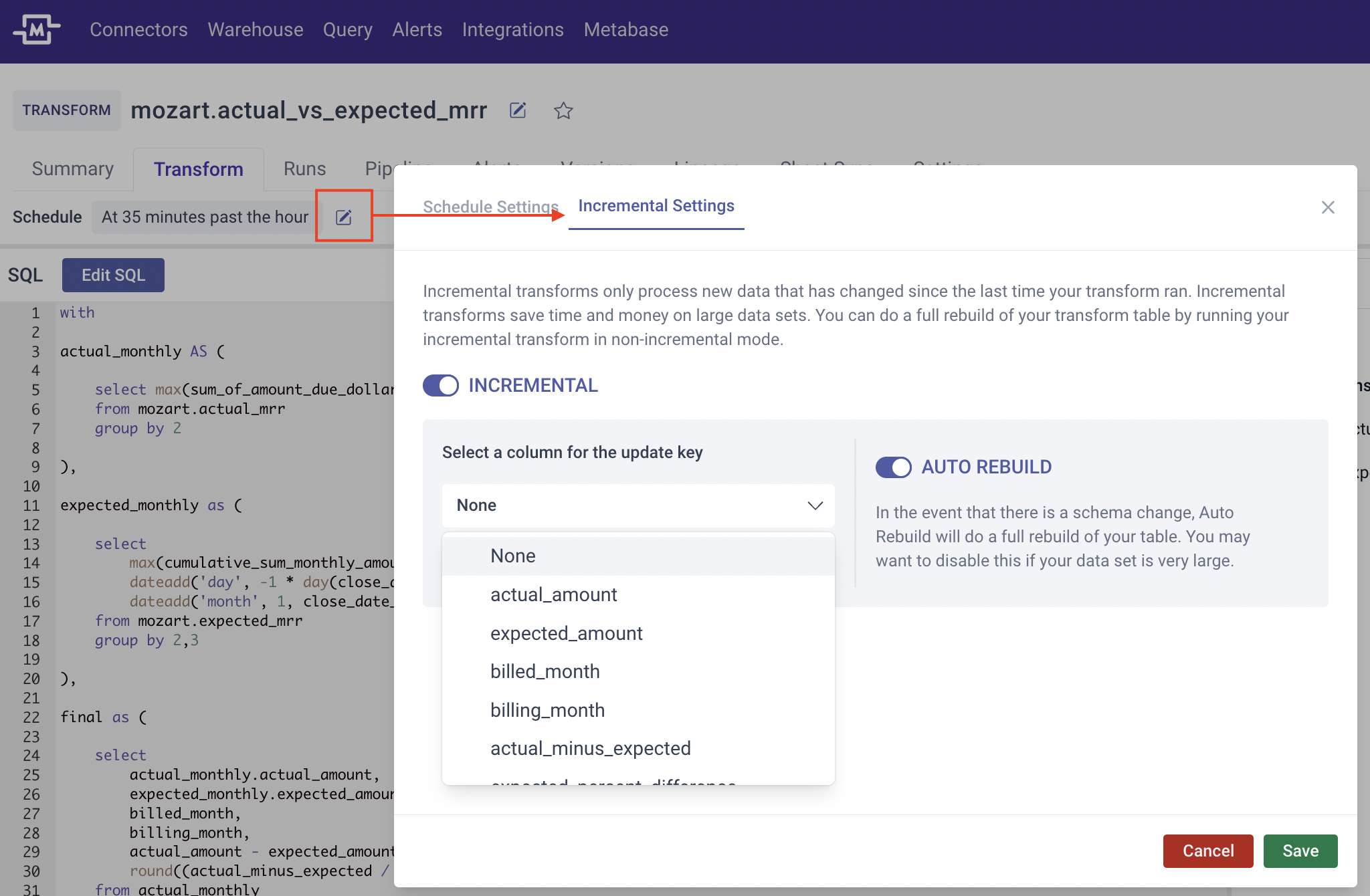Choose billing_month as the update key
Viewport: 1370px width, 896px height.
click(547, 710)
